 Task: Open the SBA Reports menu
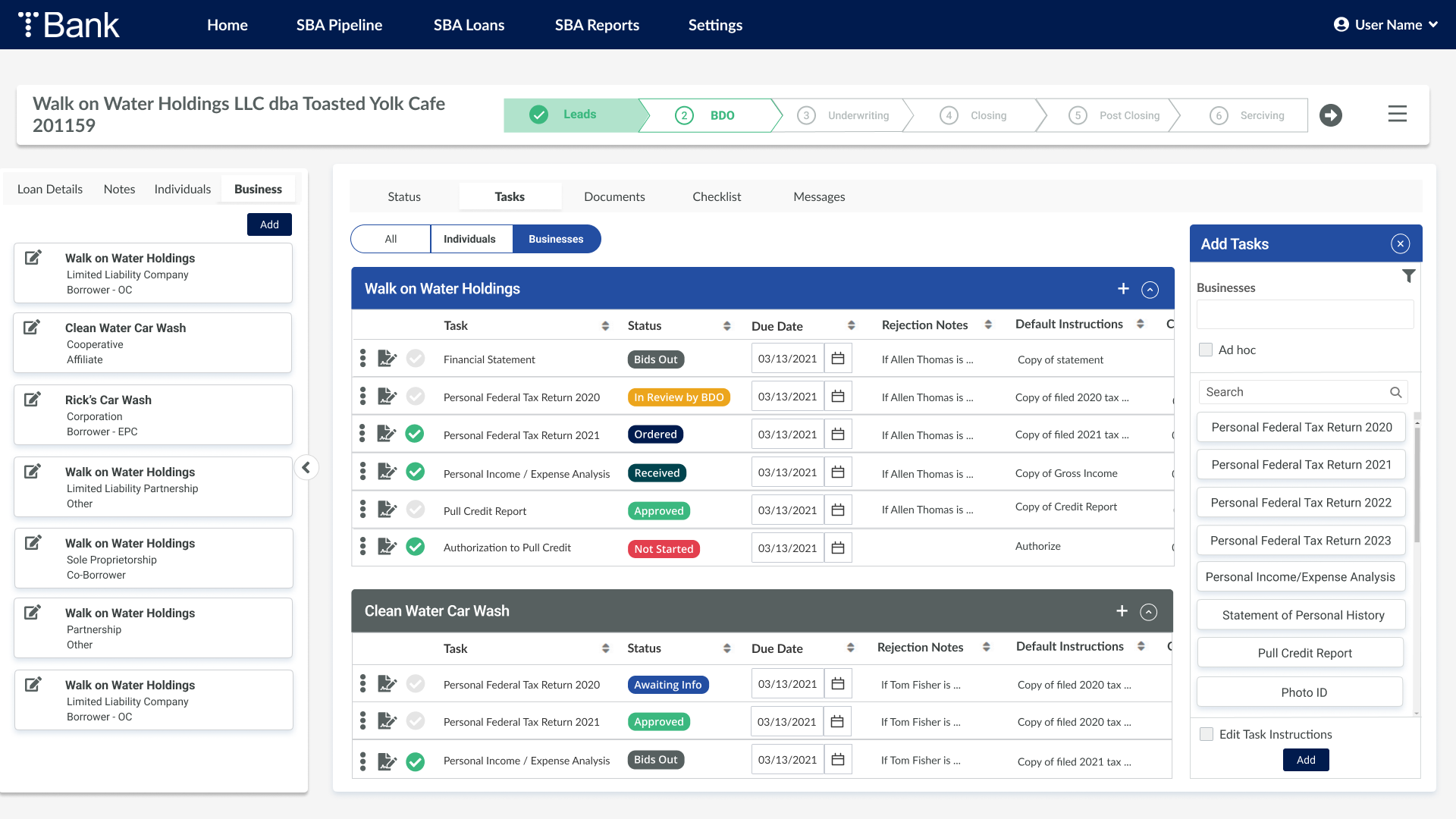[x=597, y=25]
